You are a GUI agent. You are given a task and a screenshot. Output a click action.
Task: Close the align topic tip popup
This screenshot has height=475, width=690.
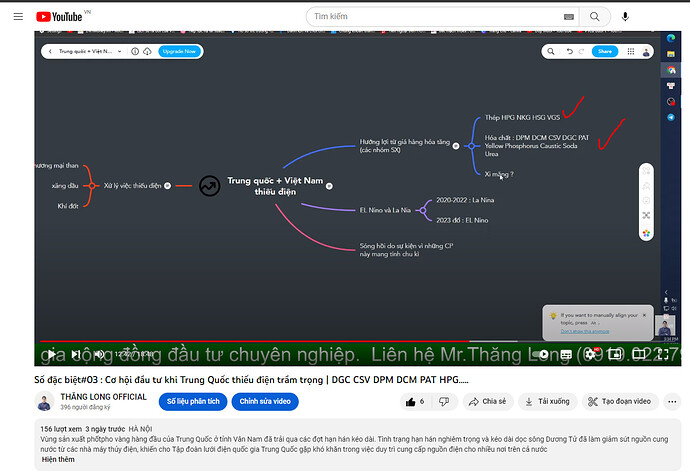644,315
